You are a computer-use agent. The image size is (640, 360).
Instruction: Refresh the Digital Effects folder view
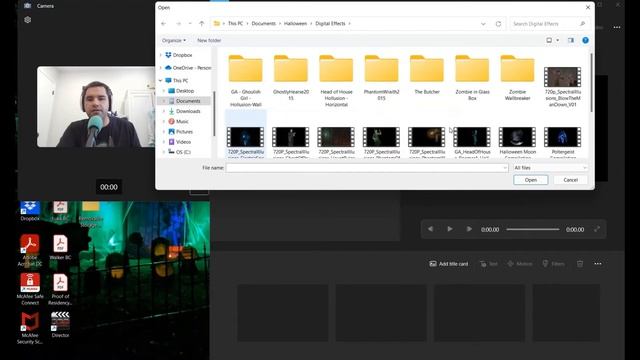[x=498, y=24]
